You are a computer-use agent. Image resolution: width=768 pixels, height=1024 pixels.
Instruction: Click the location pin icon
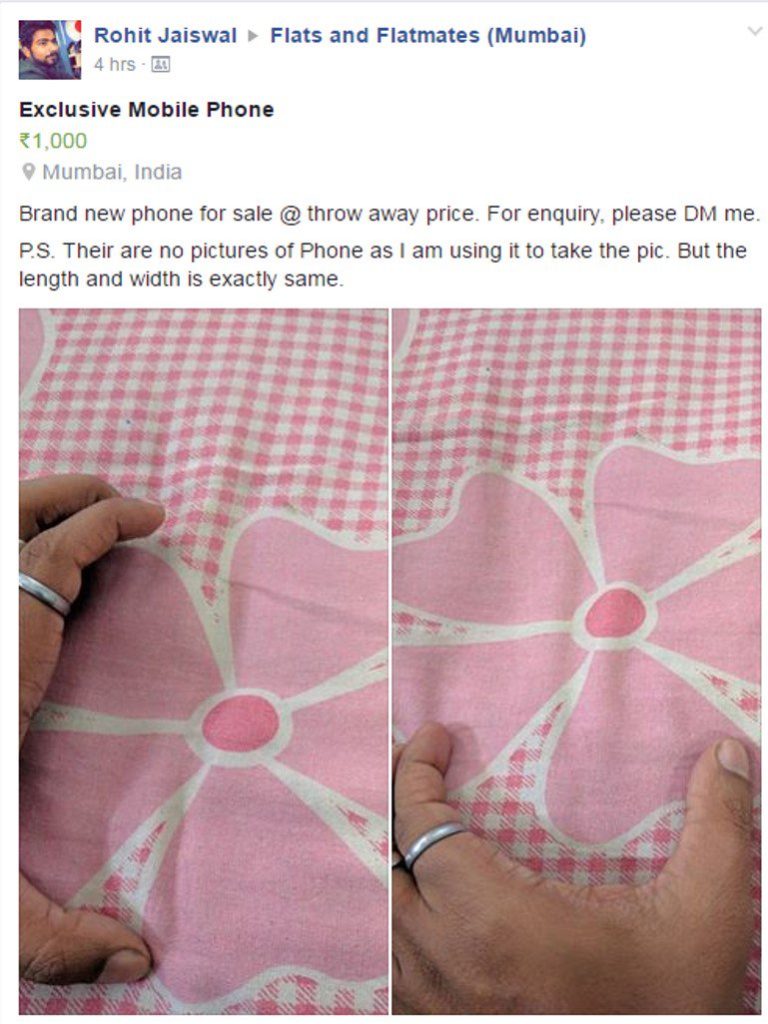(x=28, y=172)
